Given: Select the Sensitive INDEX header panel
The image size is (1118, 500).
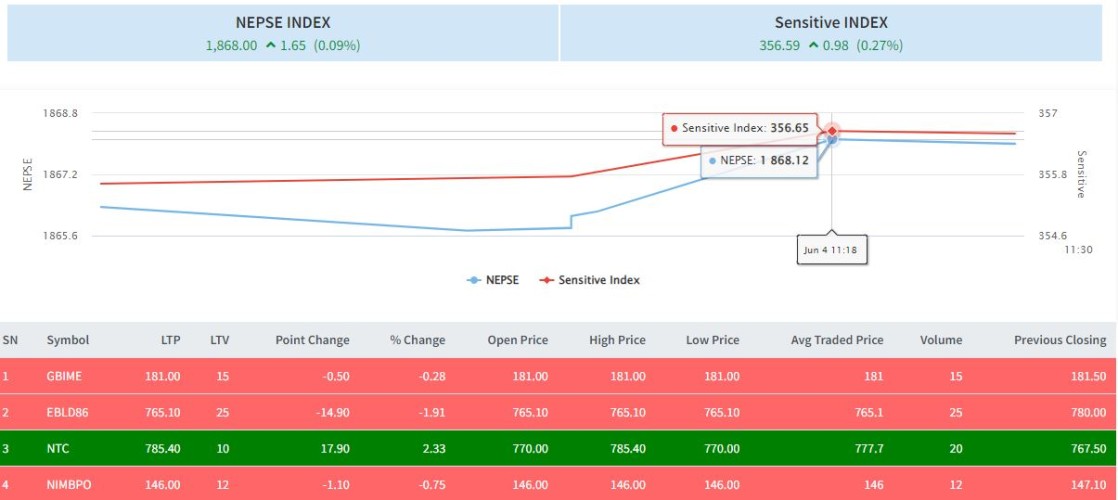Looking at the screenshot, I should tap(830, 34).
